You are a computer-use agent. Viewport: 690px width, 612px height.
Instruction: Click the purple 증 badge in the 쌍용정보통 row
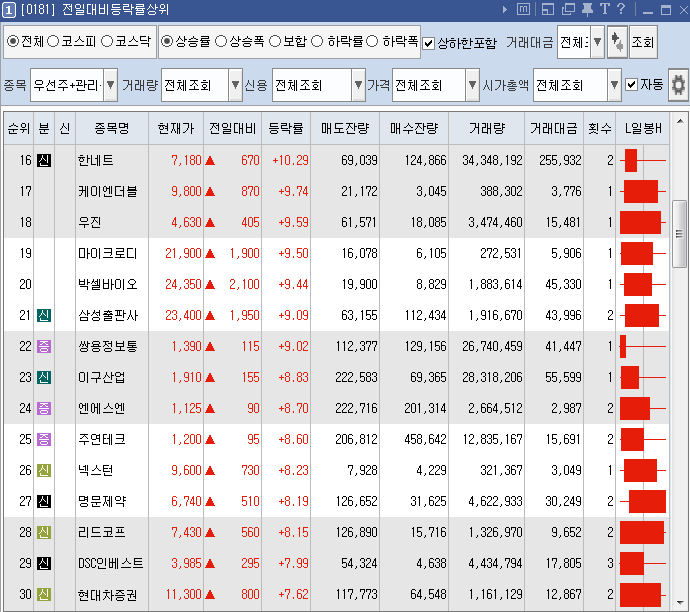click(x=44, y=346)
